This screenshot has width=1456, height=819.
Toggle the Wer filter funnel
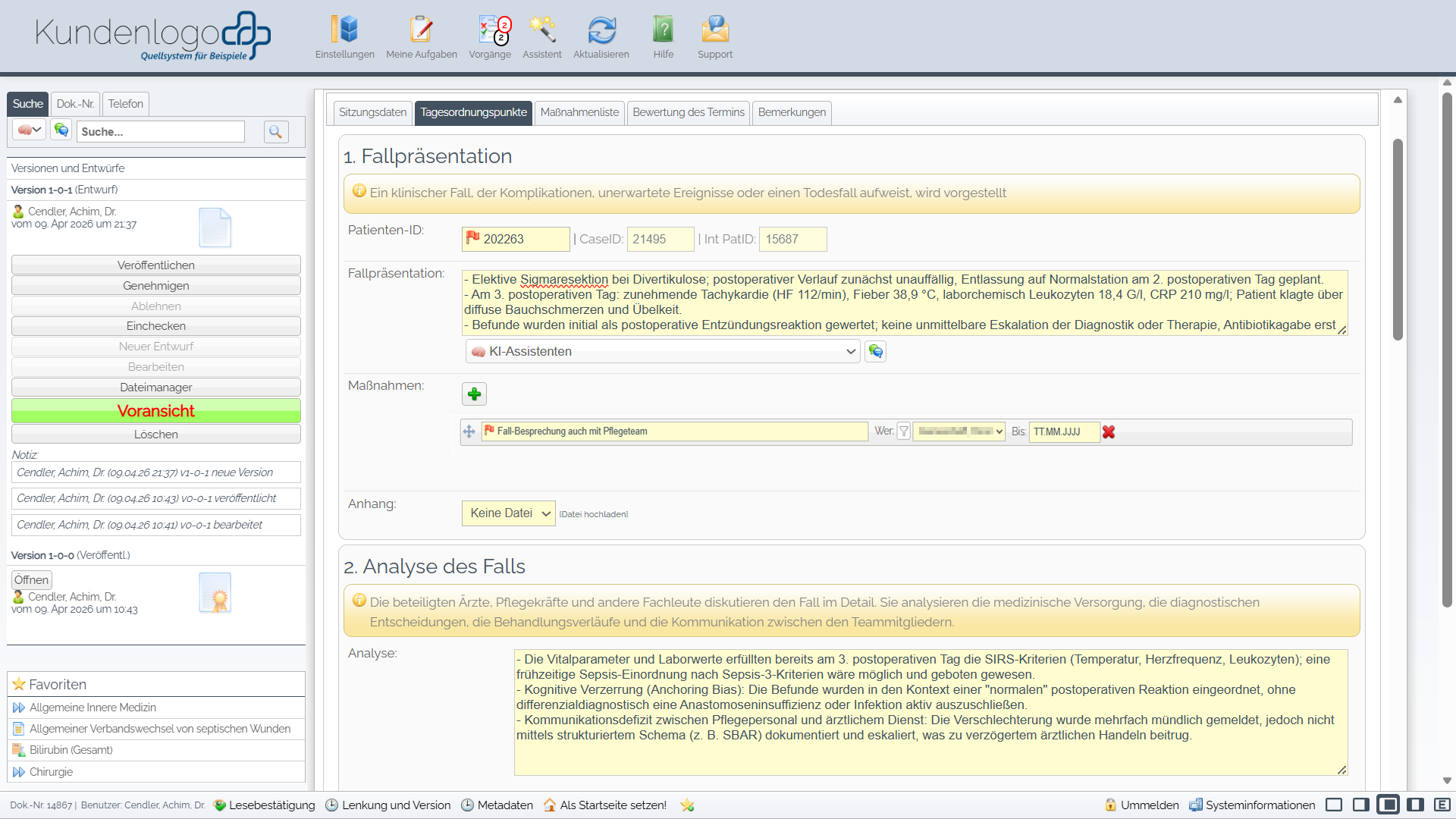click(x=904, y=431)
